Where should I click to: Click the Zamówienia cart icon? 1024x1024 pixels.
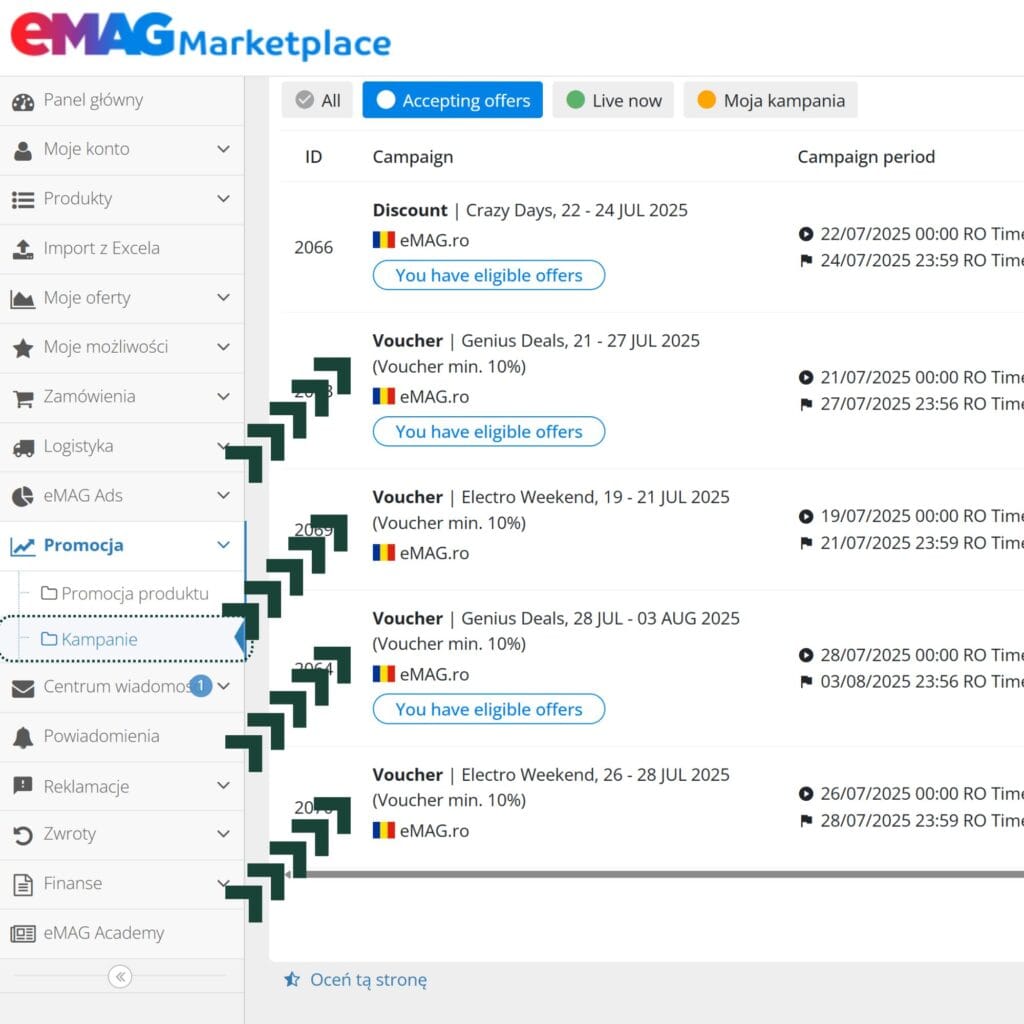[x=23, y=398]
